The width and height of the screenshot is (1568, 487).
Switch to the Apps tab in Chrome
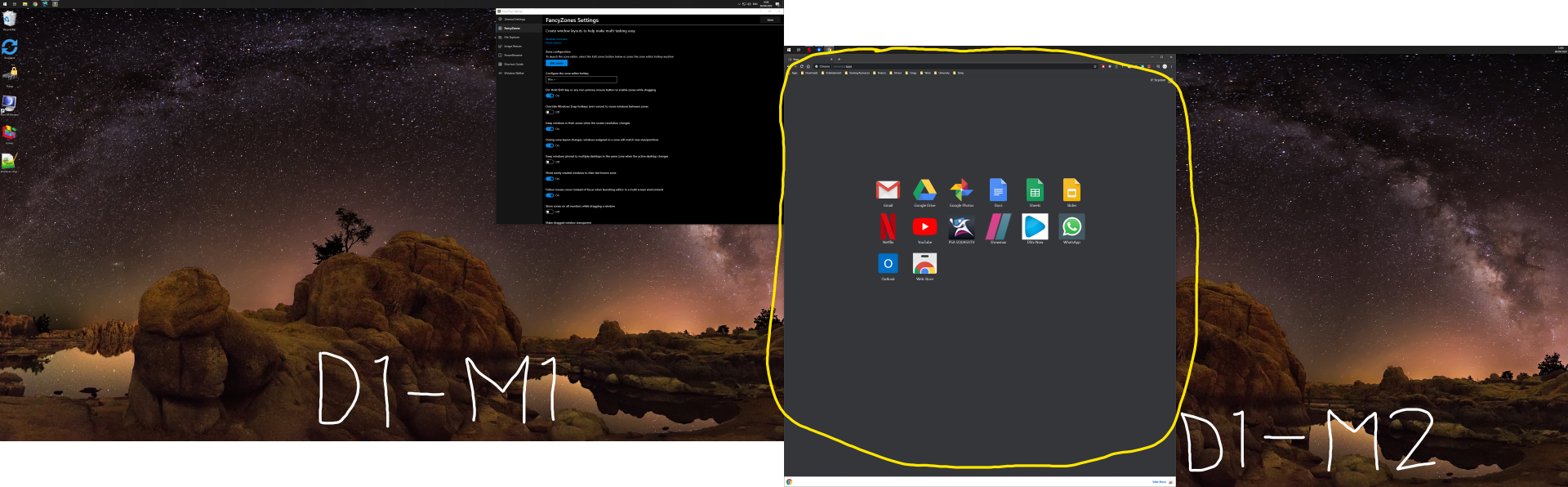tap(810, 59)
